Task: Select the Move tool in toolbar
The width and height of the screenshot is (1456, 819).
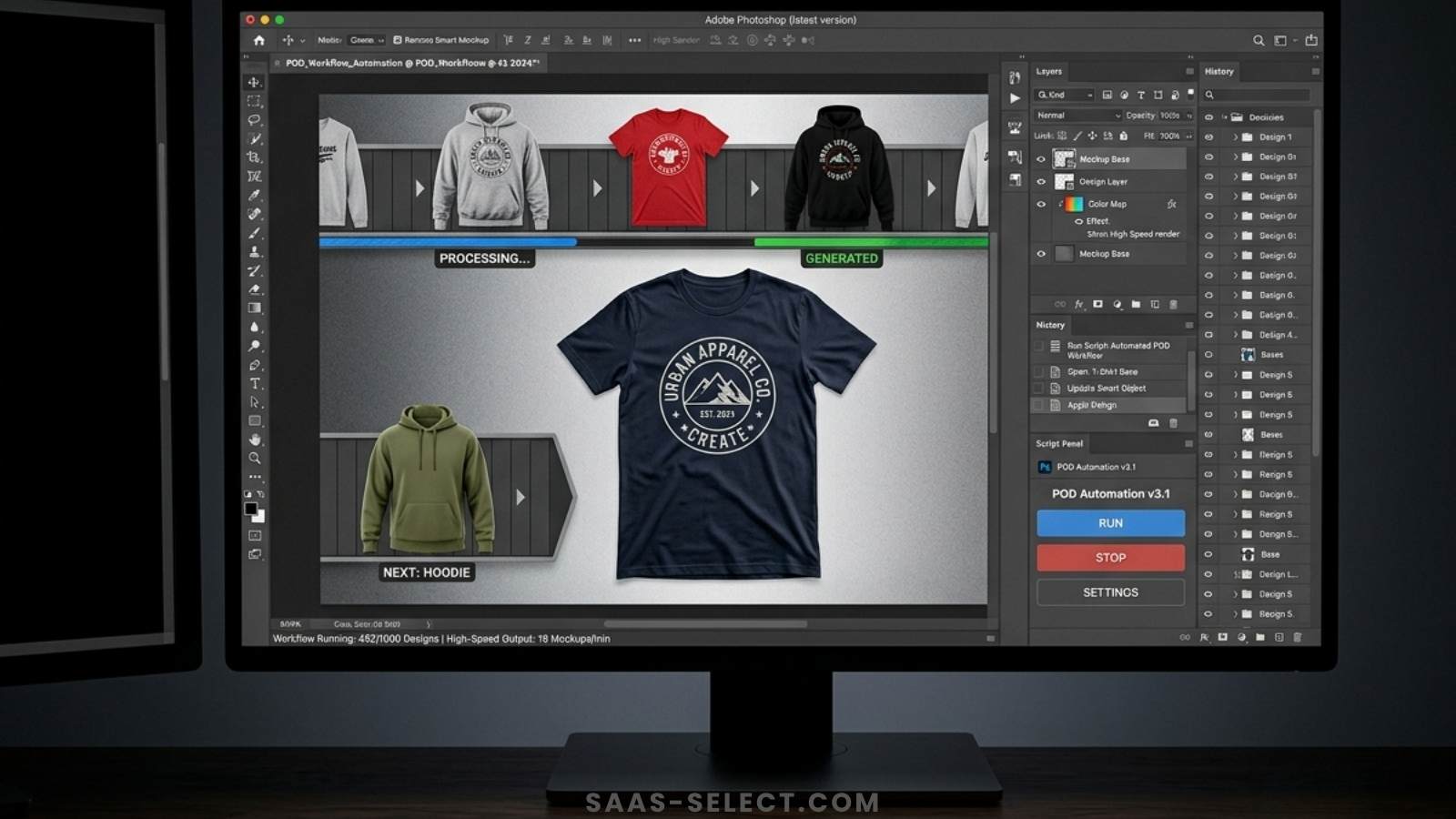Action: 255,82
